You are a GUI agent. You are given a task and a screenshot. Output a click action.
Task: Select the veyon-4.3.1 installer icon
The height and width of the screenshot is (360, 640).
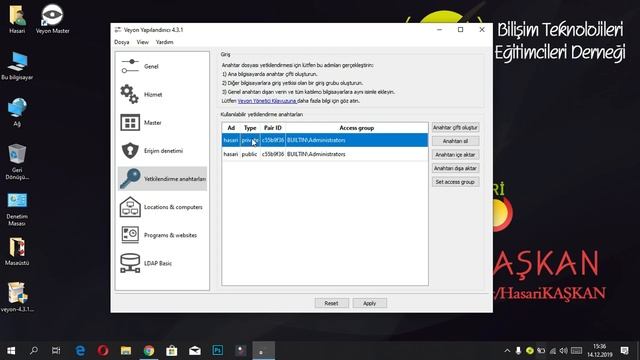(x=17, y=297)
